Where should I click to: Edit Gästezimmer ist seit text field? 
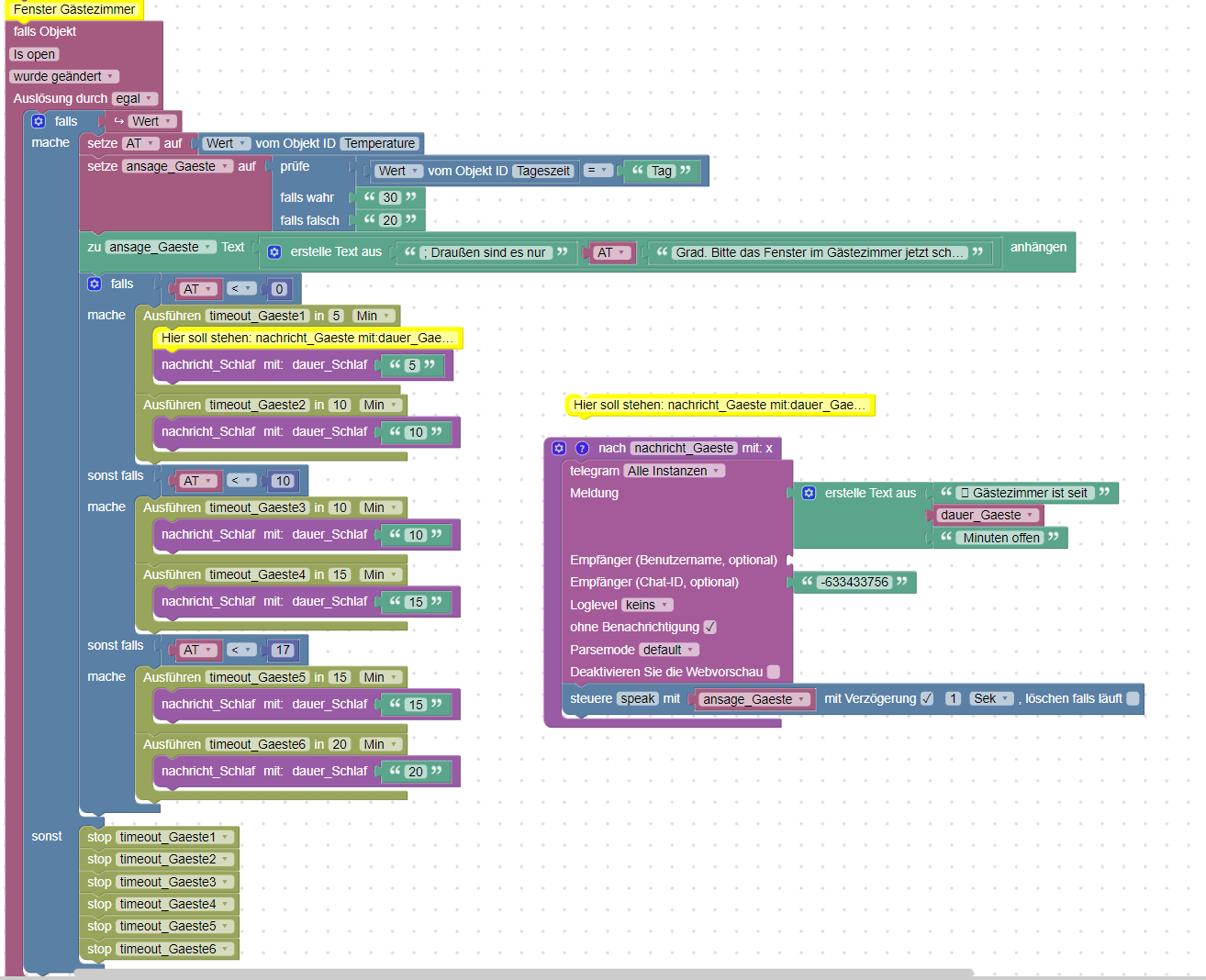1024,493
